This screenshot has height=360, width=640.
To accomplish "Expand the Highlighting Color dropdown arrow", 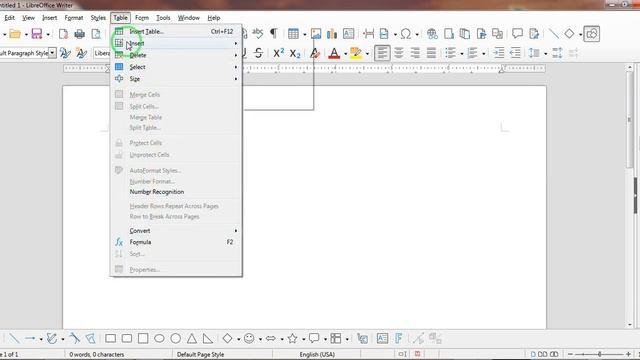I will (x=367, y=53).
